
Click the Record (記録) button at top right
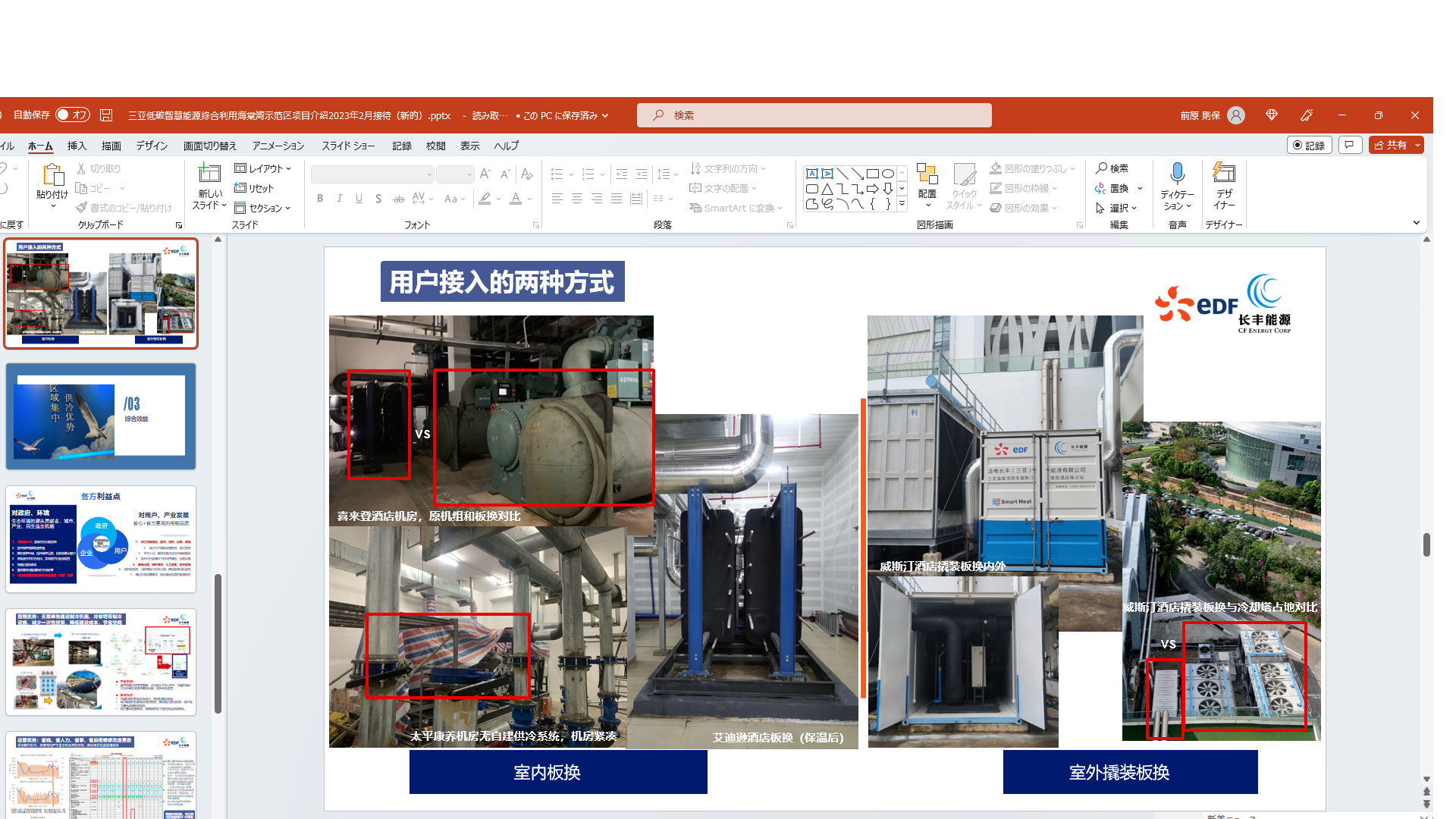coord(1309,145)
